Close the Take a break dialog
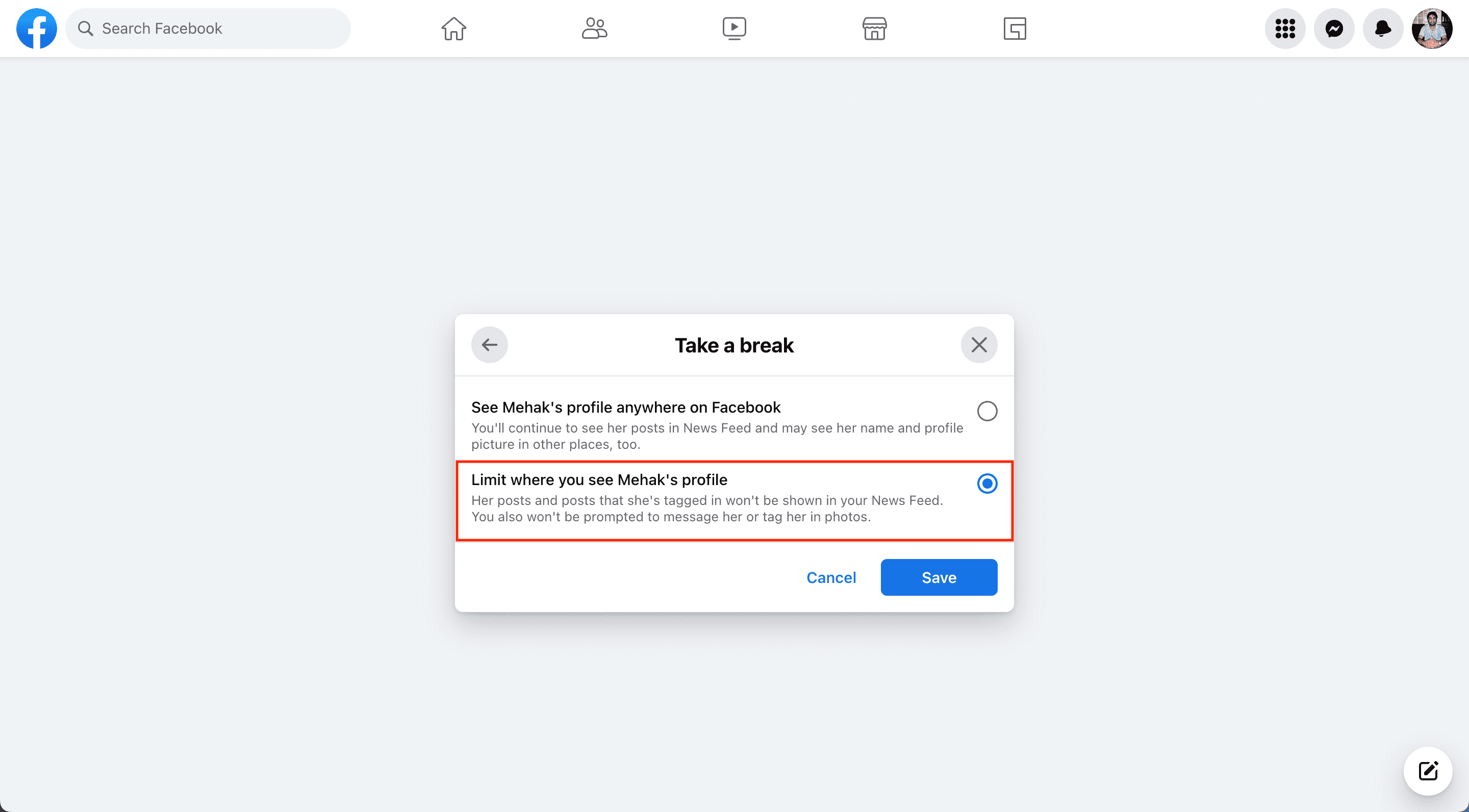Image resolution: width=1469 pixels, height=812 pixels. coord(979,344)
